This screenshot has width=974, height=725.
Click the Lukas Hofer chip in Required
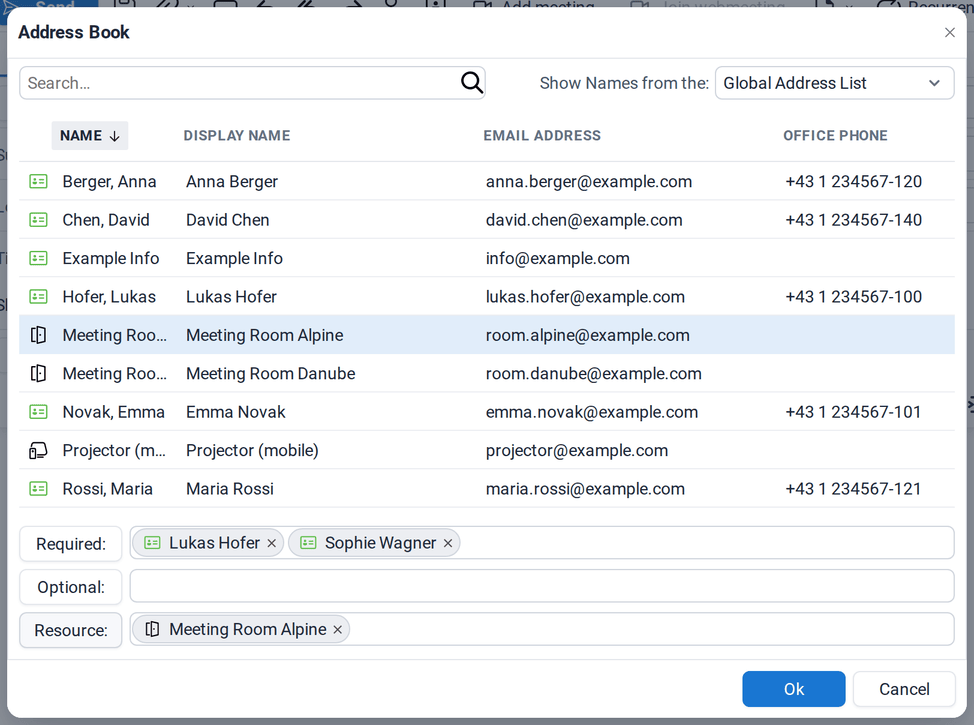tap(208, 543)
